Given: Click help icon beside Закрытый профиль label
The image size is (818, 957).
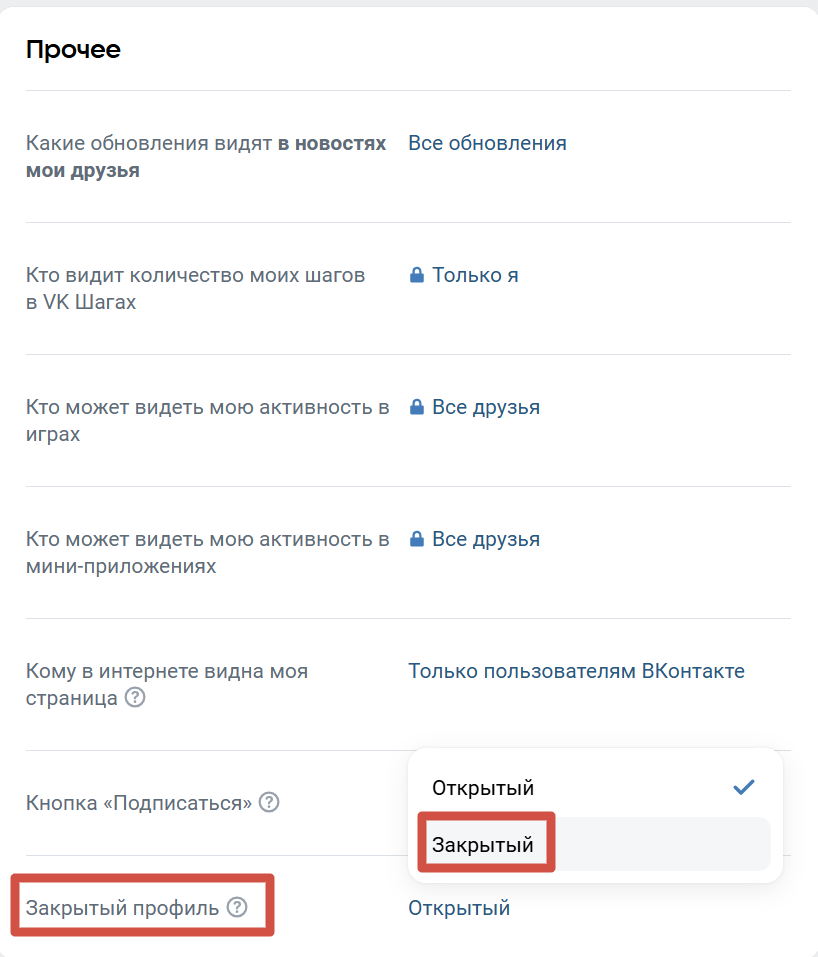Looking at the screenshot, I should pos(236,908).
